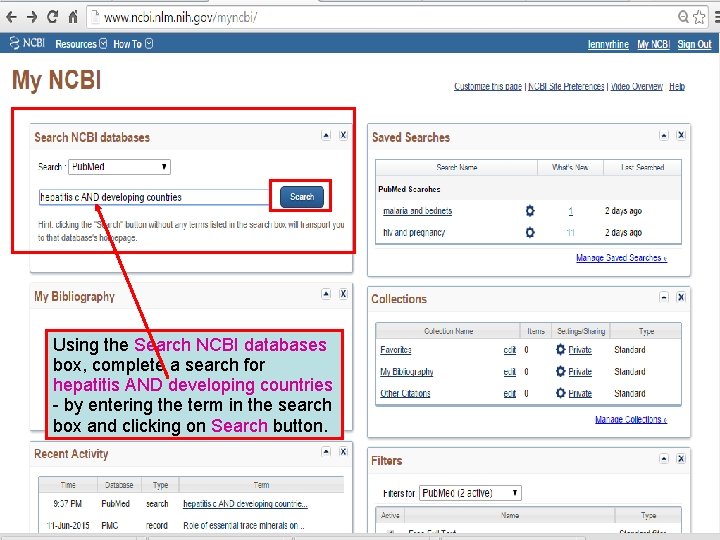Click the What's New count 11 link
This screenshot has width=720, height=540.
click(x=570, y=232)
